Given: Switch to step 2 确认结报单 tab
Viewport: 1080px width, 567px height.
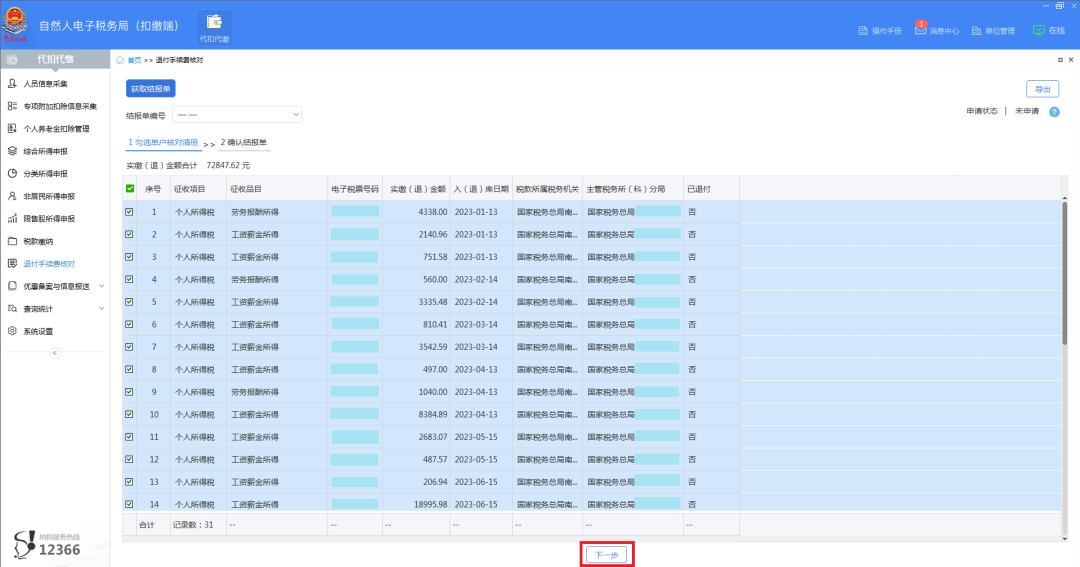Looking at the screenshot, I should [x=244, y=143].
